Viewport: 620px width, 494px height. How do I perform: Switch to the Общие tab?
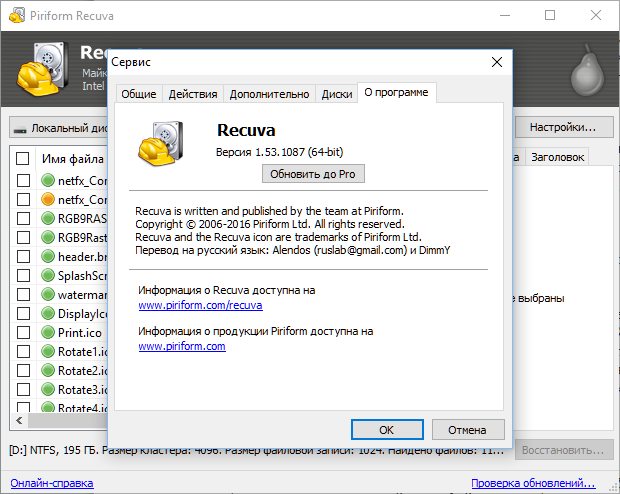coord(139,94)
